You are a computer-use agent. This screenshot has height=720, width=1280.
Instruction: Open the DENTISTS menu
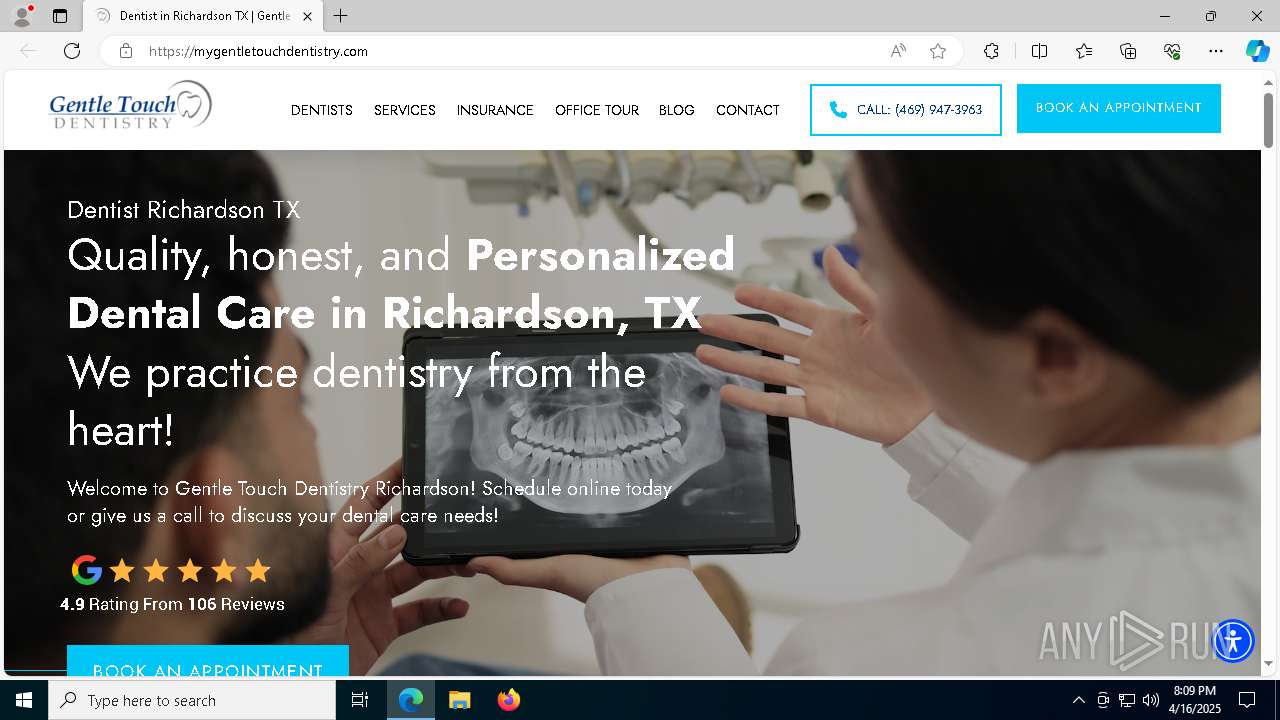click(x=322, y=110)
